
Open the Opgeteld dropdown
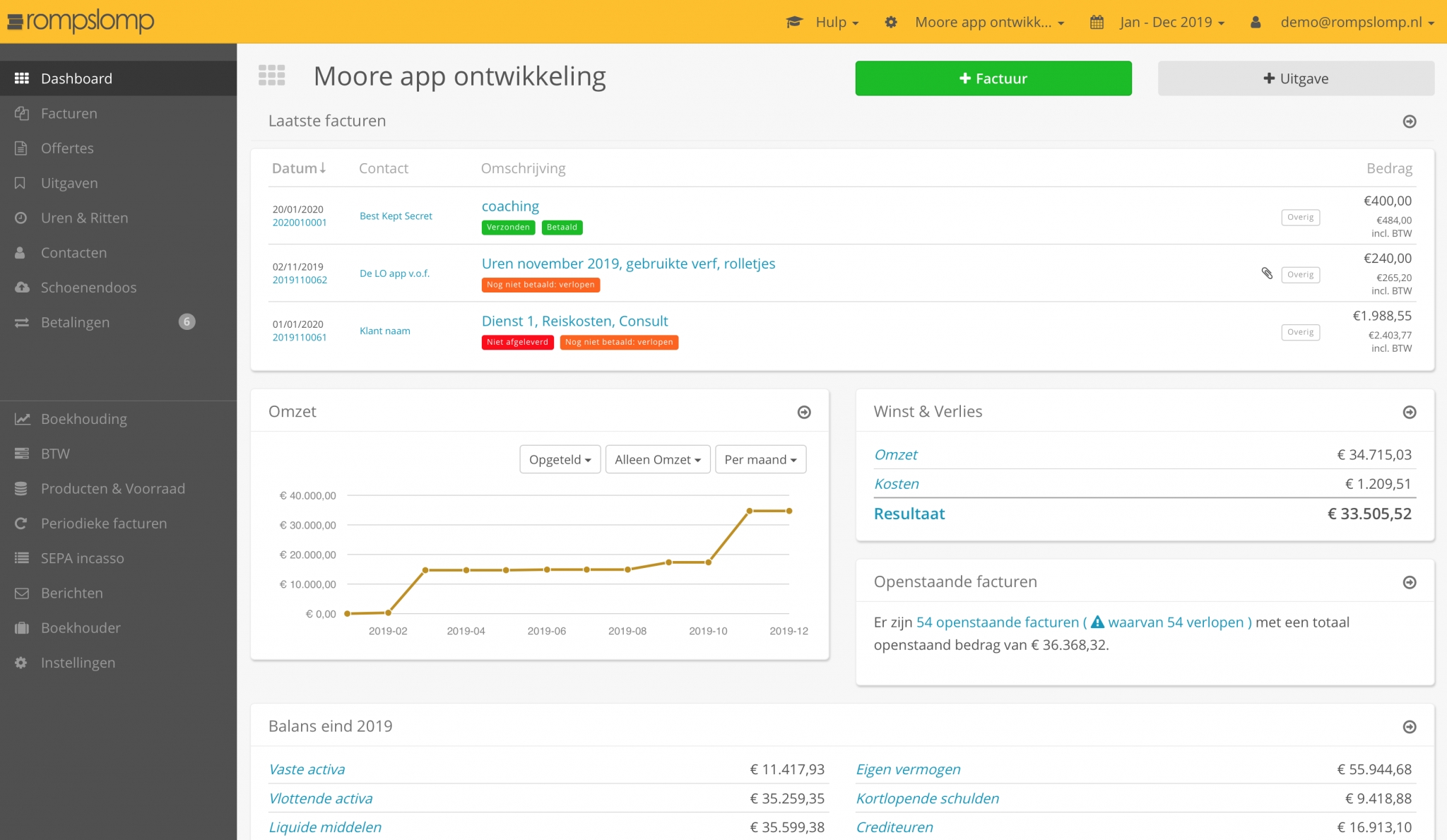(x=560, y=459)
